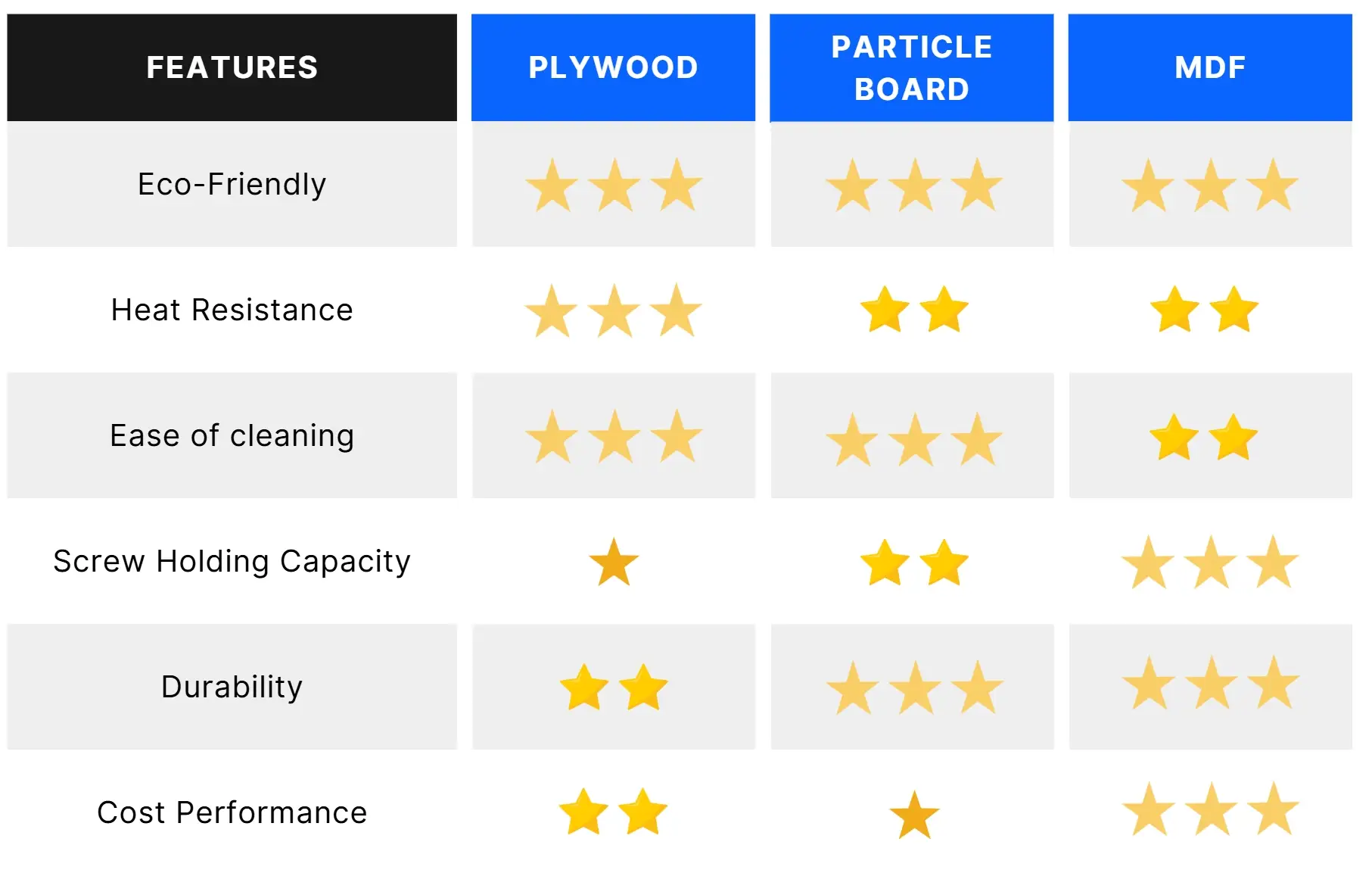
Task: Click the Screw Holding Capacity label
Action: tap(232, 561)
